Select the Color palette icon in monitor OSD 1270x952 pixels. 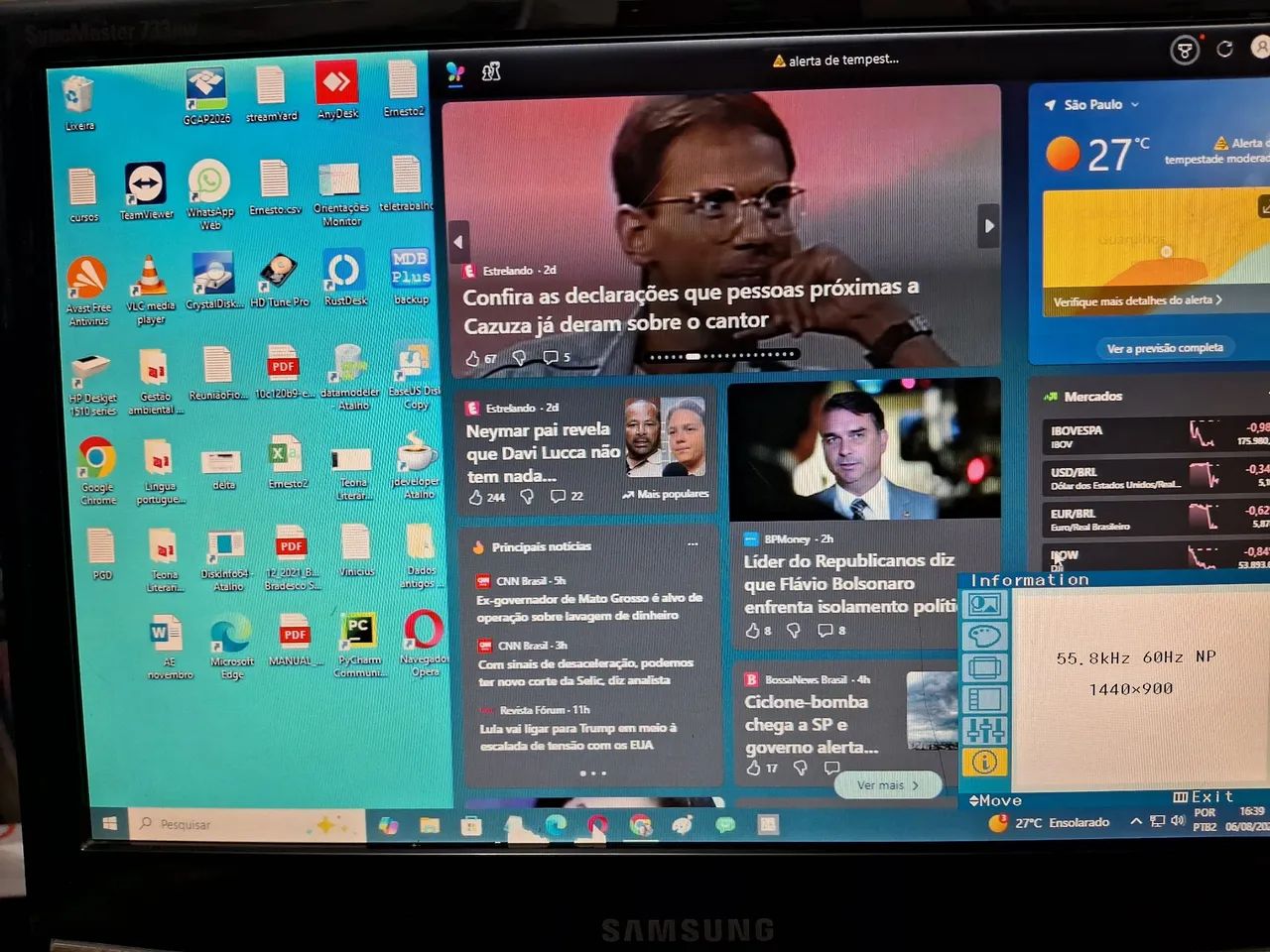coord(984,636)
